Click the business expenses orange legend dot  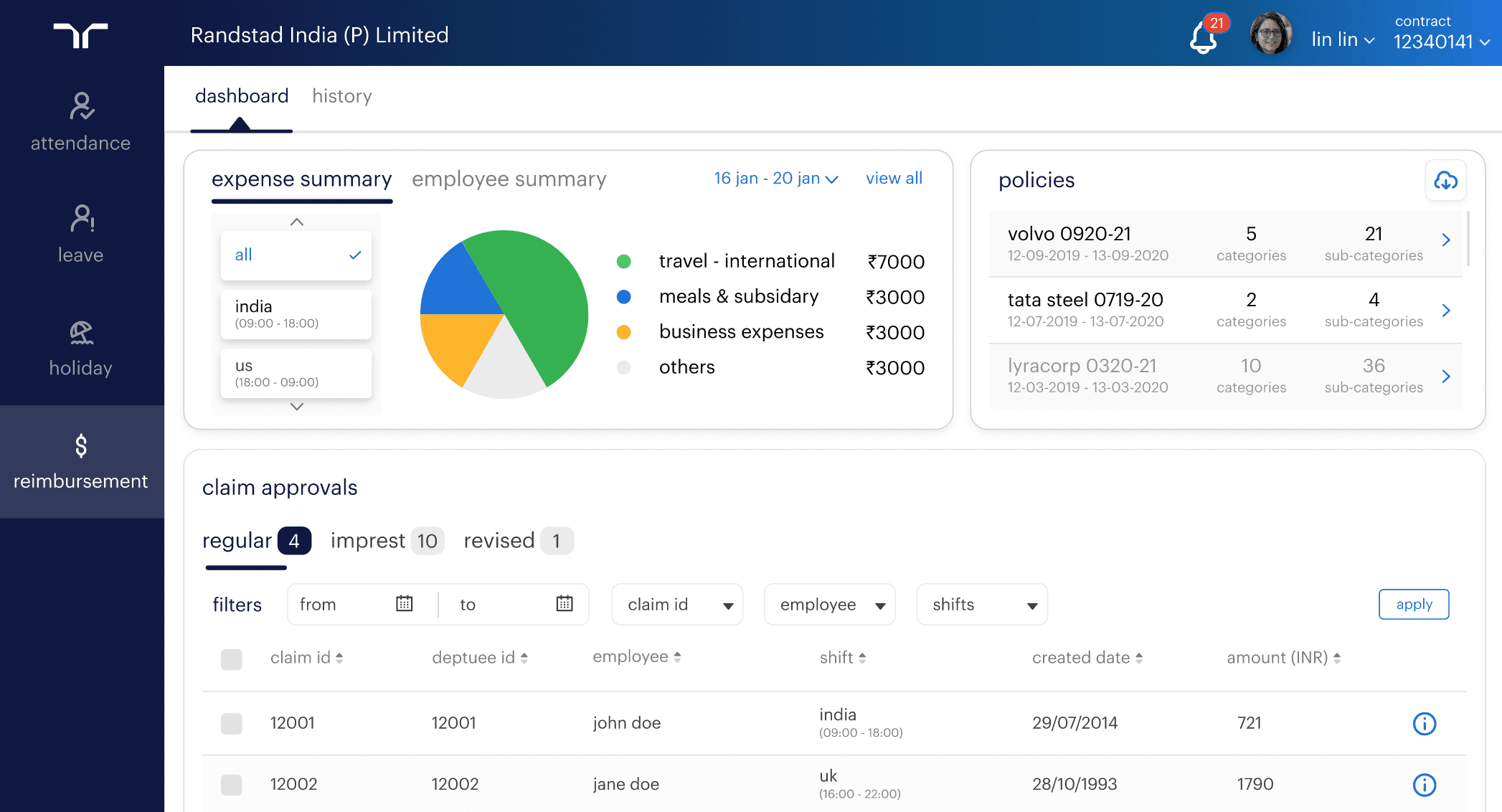[624, 332]
